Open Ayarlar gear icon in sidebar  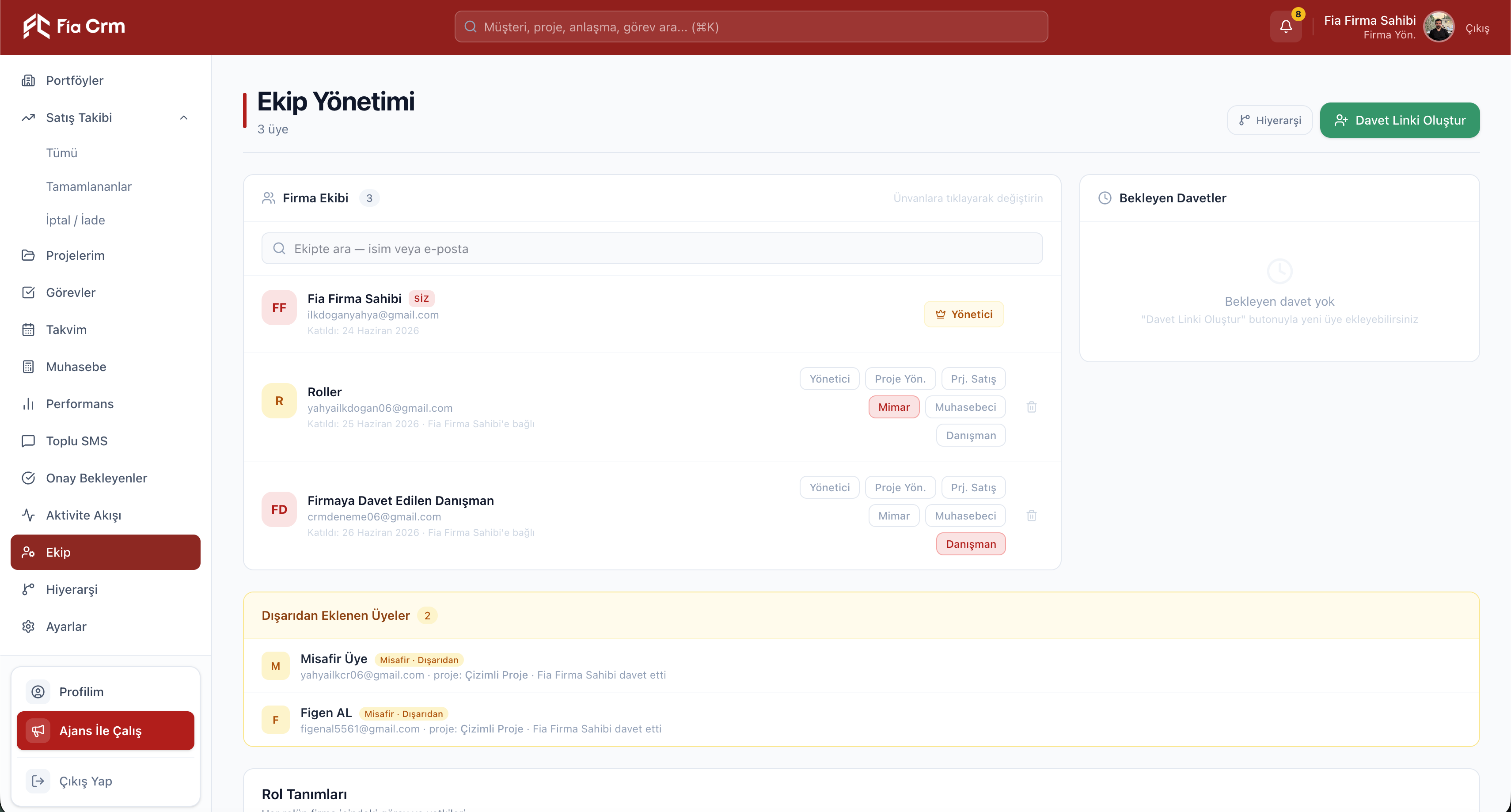[x=28, y=626]
